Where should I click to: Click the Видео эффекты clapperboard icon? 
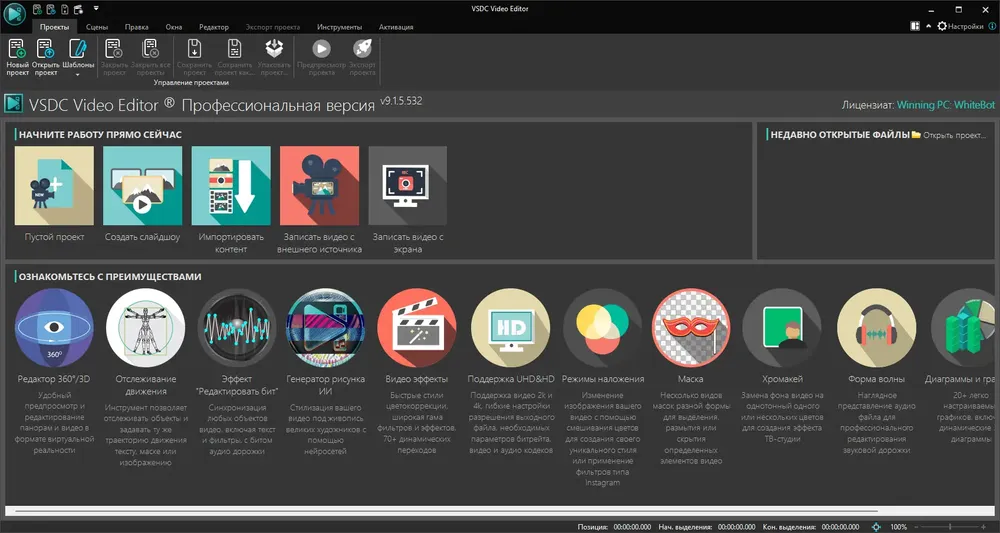point(416,328)
